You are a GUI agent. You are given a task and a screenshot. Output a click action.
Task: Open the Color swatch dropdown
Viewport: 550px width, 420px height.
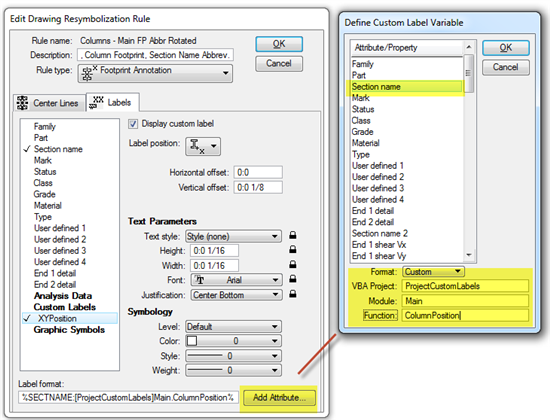click(x=233, y=341)
